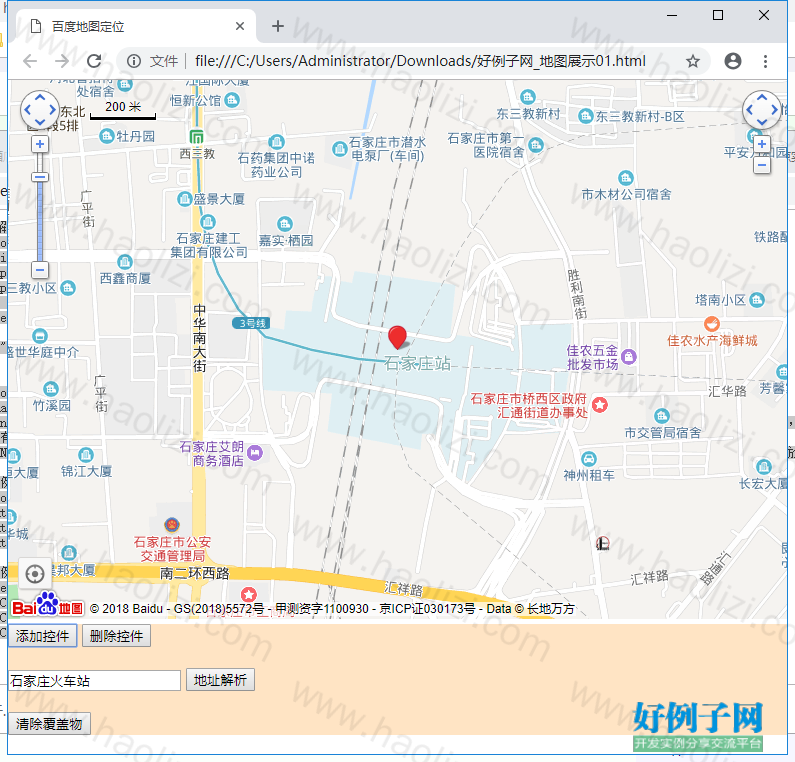Bookmark this page with the star
This screenshot has height=762, width=795.
693,61
